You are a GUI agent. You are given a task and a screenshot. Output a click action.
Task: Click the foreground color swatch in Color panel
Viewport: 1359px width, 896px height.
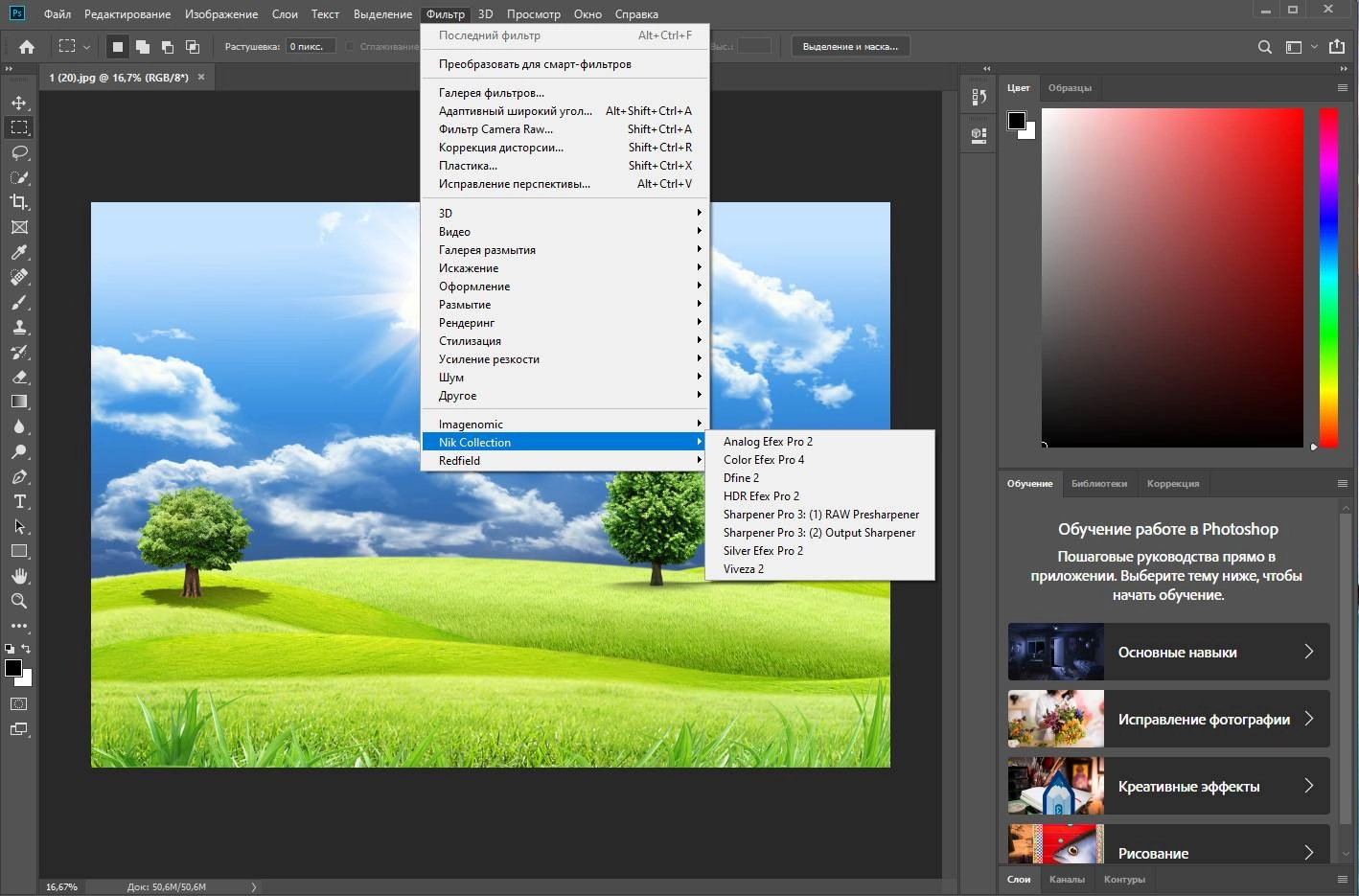[1017, 121]
